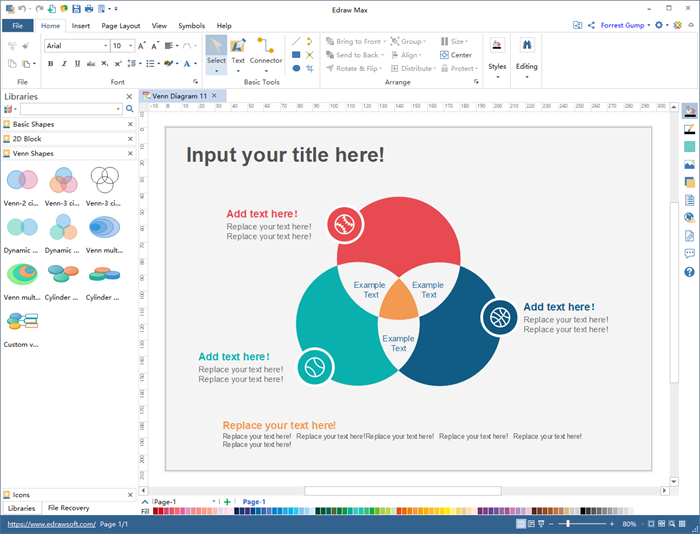Open the edrawsoft.com link in status bar

tap(51, 524)
